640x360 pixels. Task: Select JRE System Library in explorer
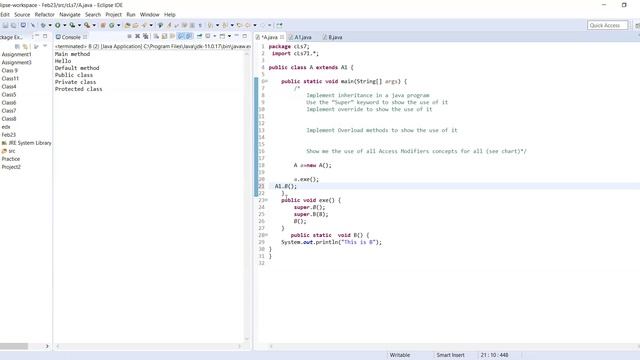[x=29, y=143]
